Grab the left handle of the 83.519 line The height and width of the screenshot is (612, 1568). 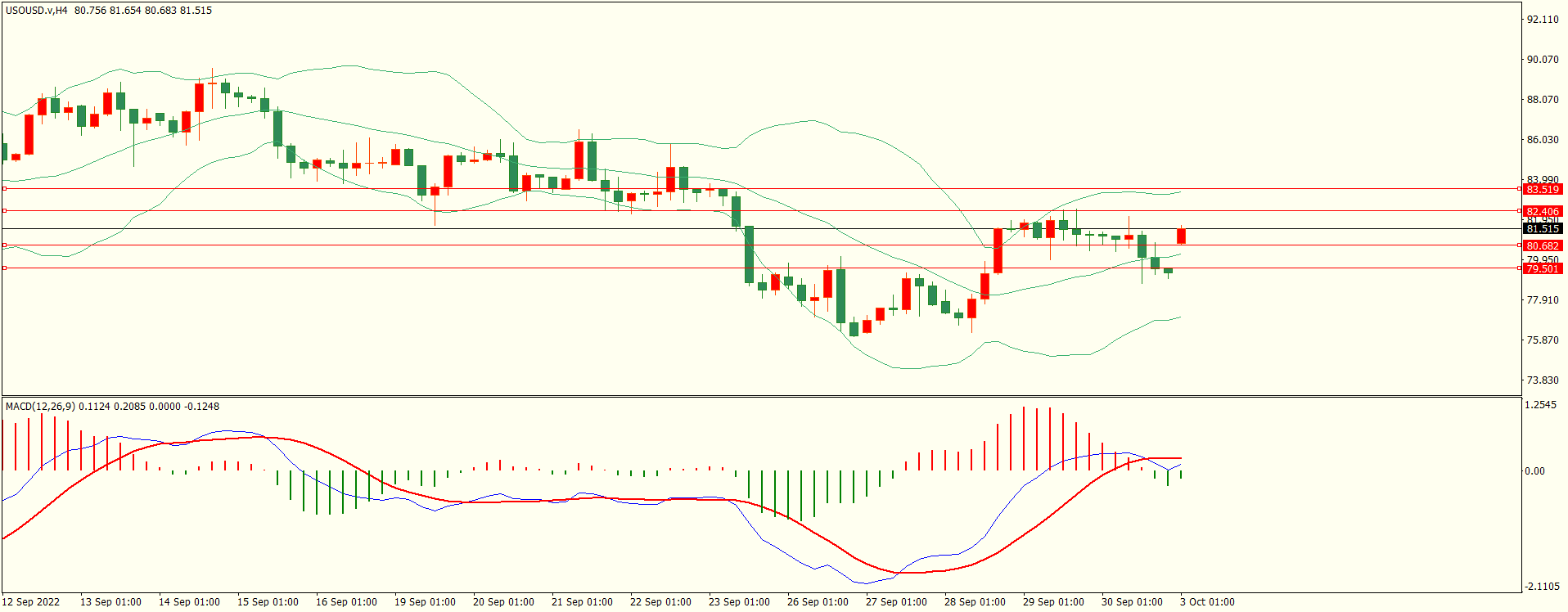point(5,189)
